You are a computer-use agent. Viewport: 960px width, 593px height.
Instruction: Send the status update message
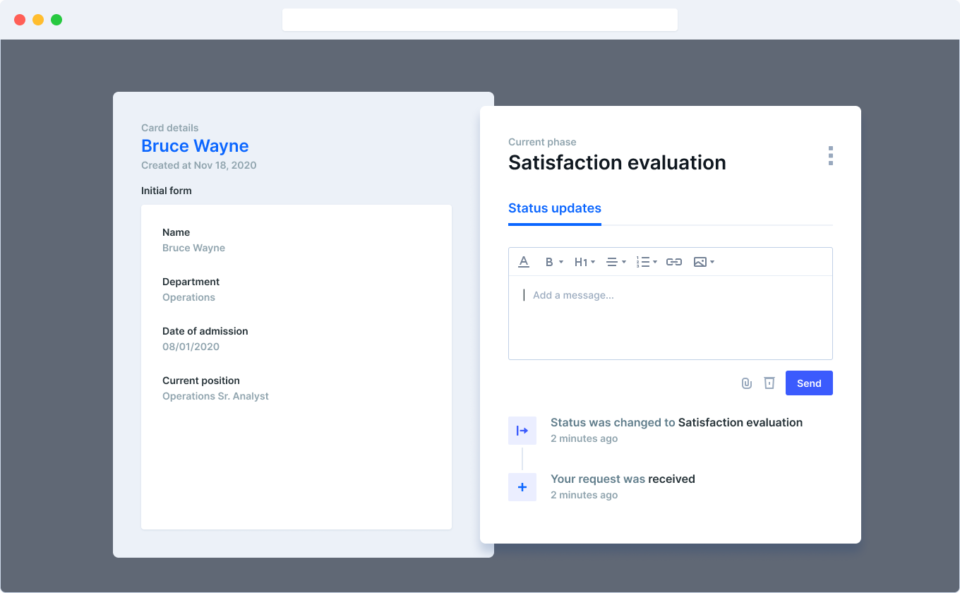point(808,382)
